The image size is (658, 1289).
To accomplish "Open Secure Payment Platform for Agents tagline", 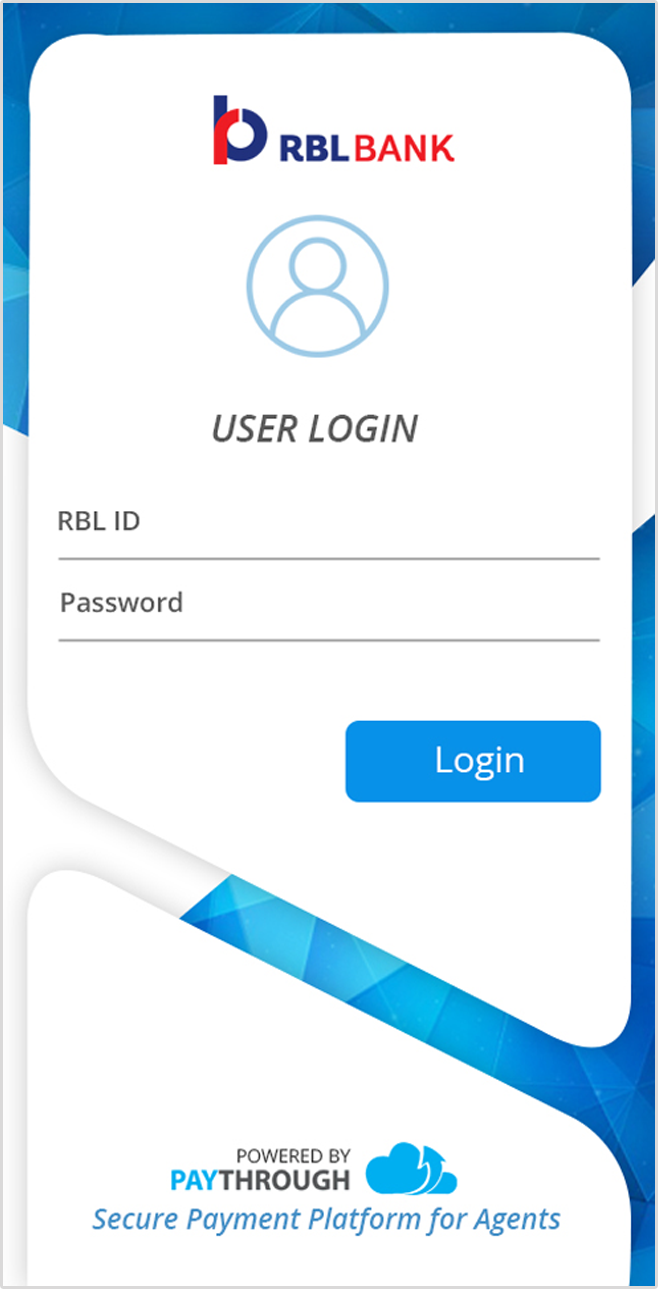I will coord(327,1220).
